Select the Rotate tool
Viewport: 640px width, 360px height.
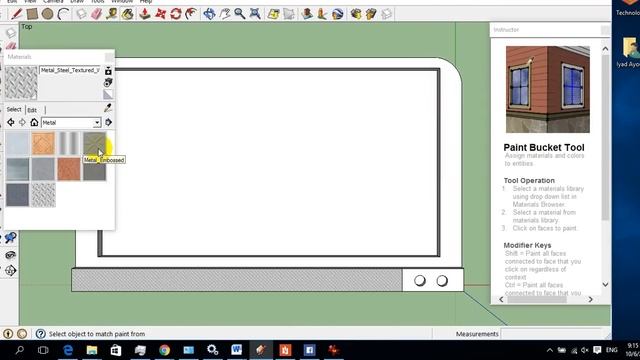point(176,14)
